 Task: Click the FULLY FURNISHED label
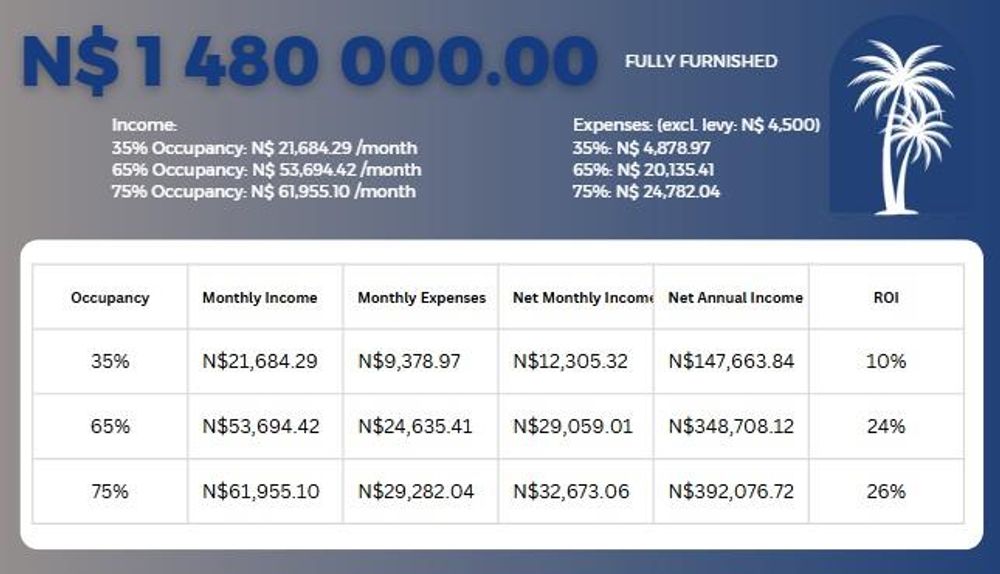700,61
